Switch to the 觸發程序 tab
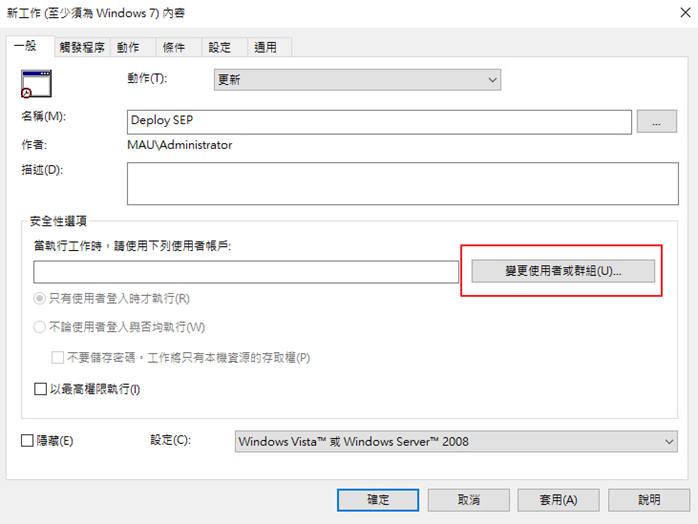698x524 pixels. (x=80, y=47)
